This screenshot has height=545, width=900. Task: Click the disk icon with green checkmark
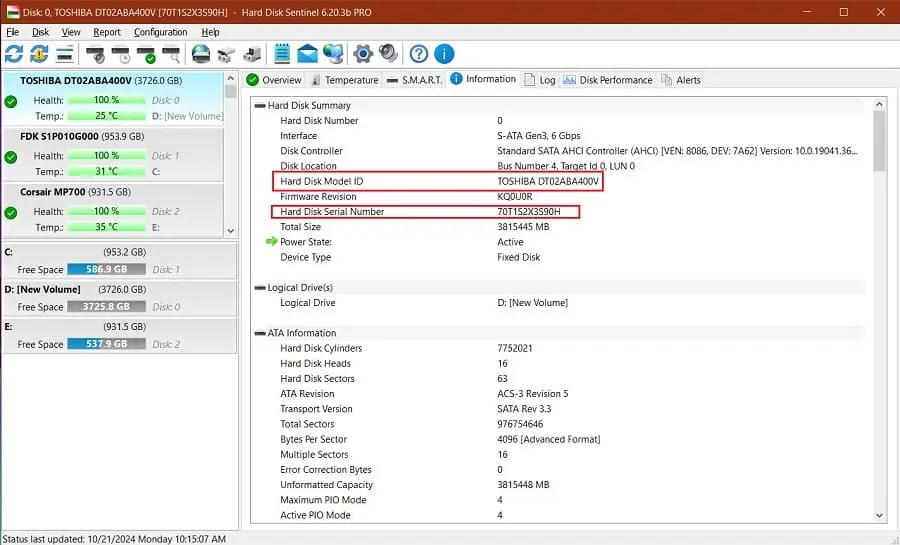coord(146,54)
